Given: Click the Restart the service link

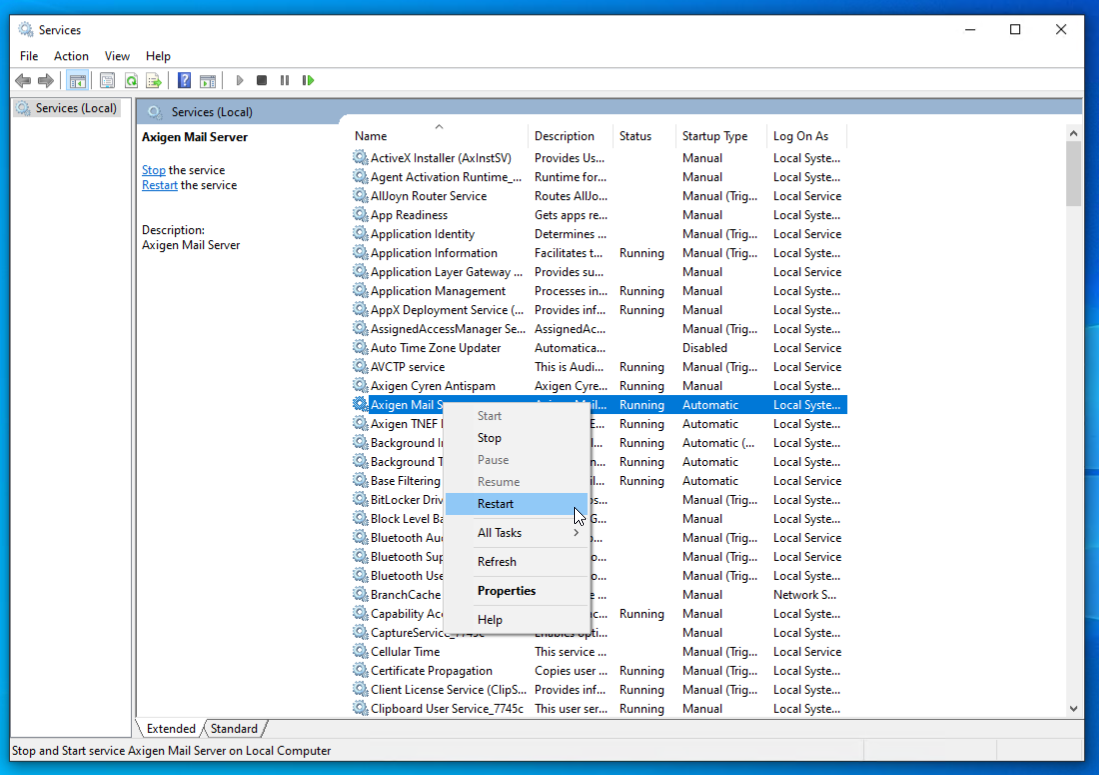Looking at the screenshot, I should point(160,185).
